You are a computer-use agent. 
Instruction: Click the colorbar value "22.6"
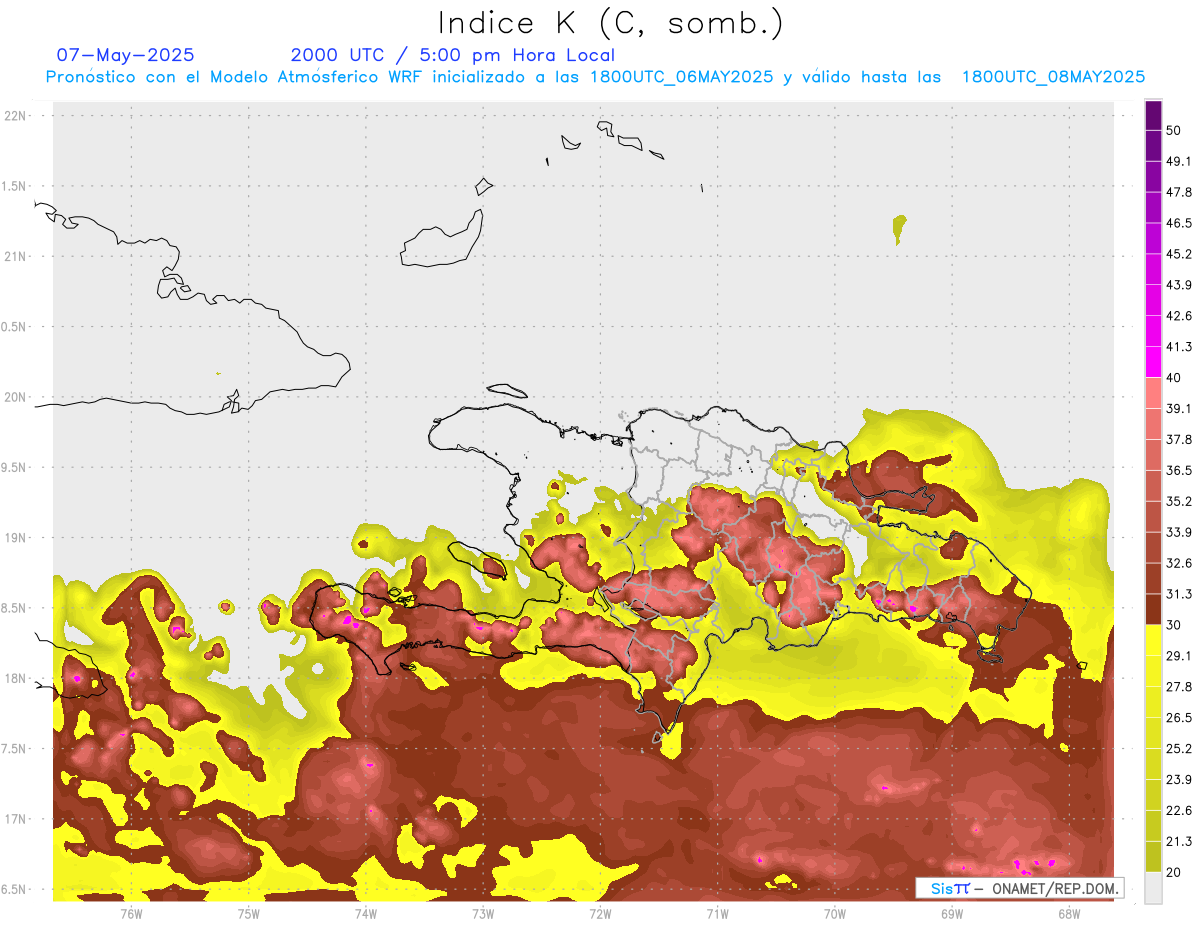click(x=1178, y=811)
